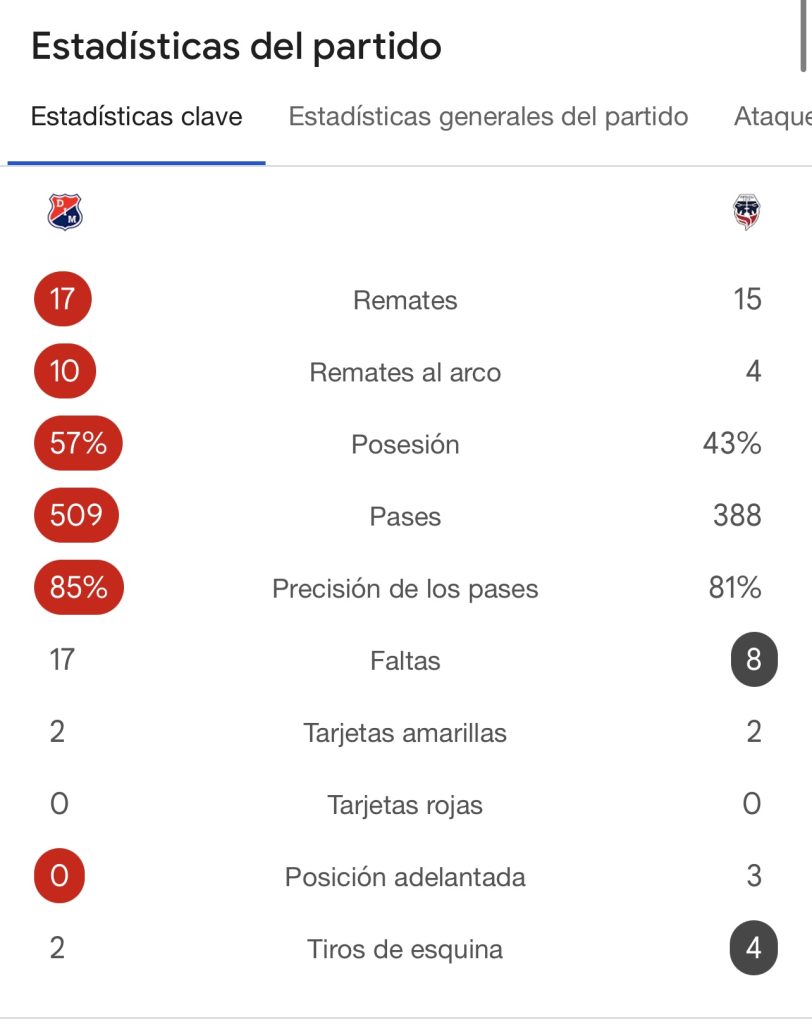Tap the red 85% pass accuracy badge
812x1024 pixels.
[x=78, y=587]
